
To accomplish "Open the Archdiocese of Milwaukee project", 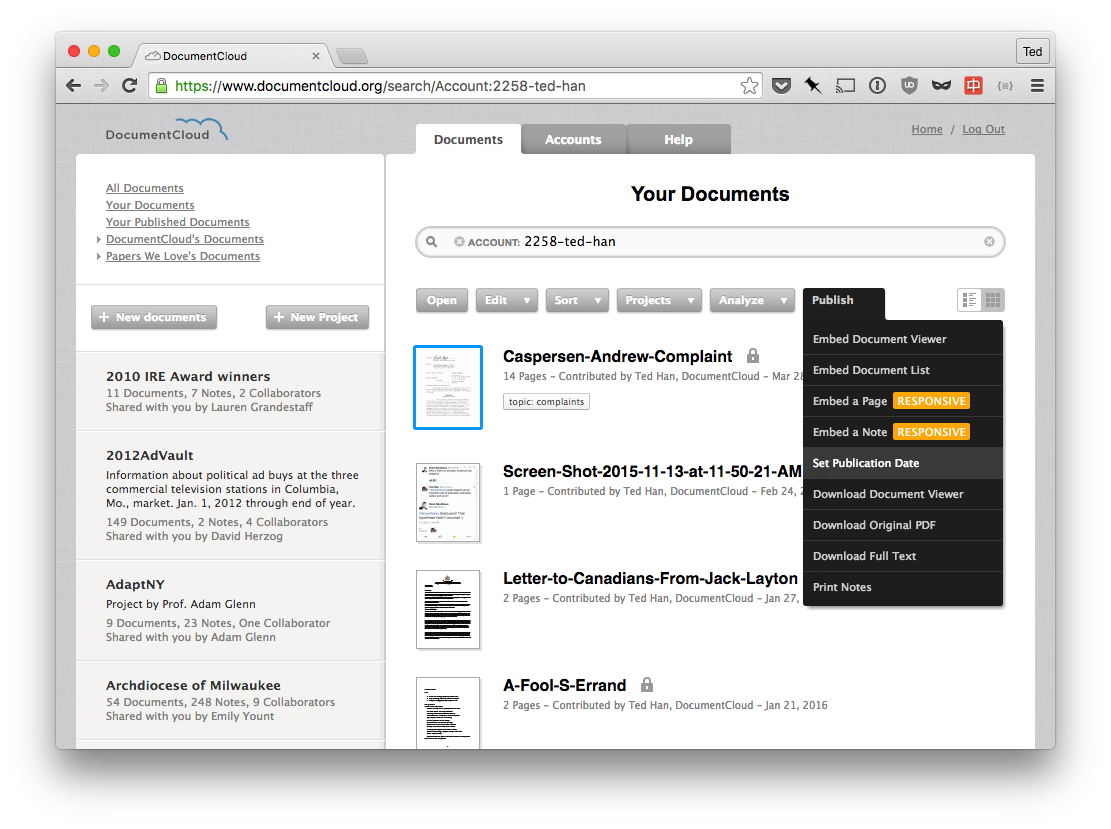I will pyautogui.click(x=230, y=700).
